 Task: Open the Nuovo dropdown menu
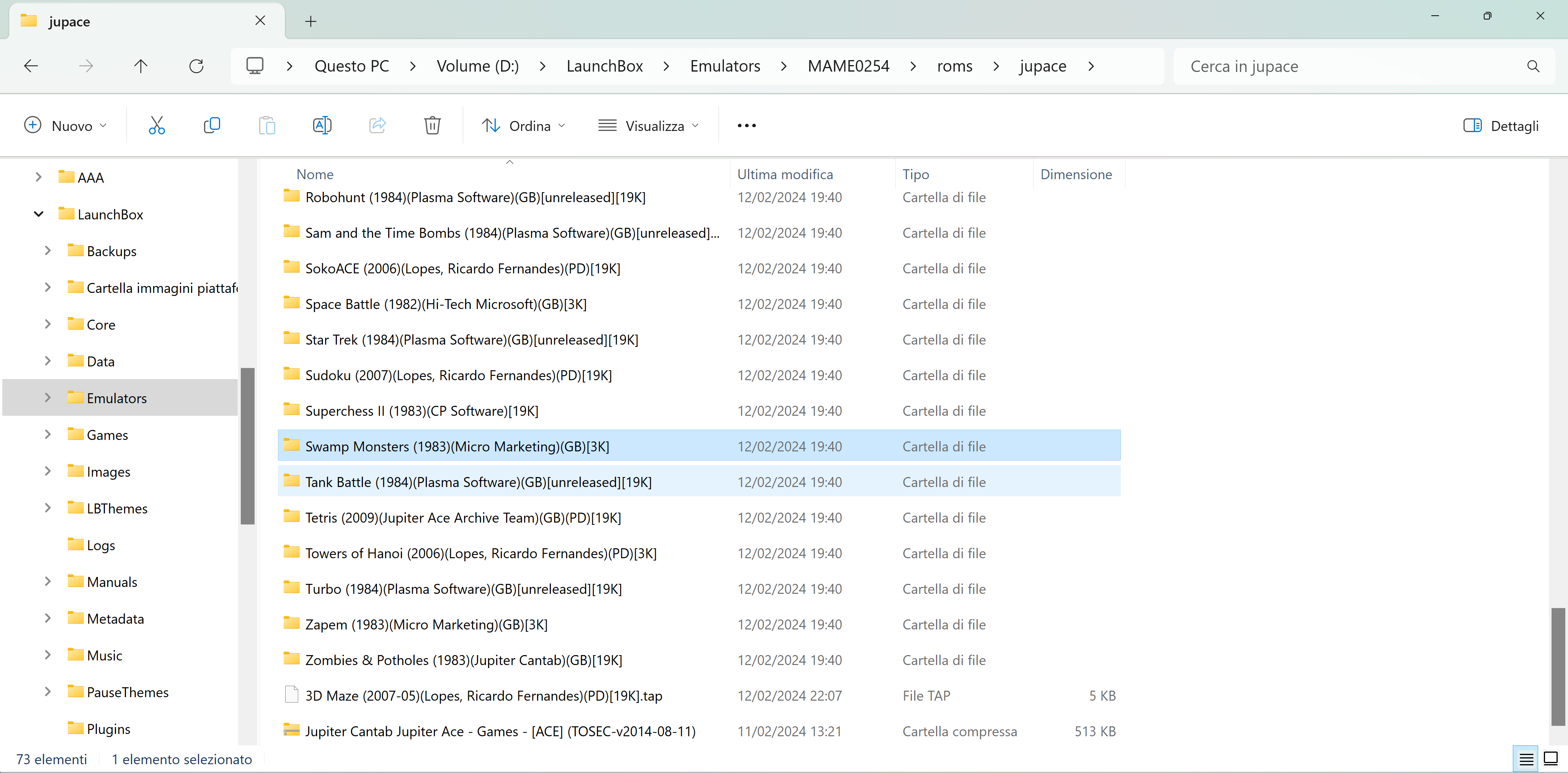[66, 125]
